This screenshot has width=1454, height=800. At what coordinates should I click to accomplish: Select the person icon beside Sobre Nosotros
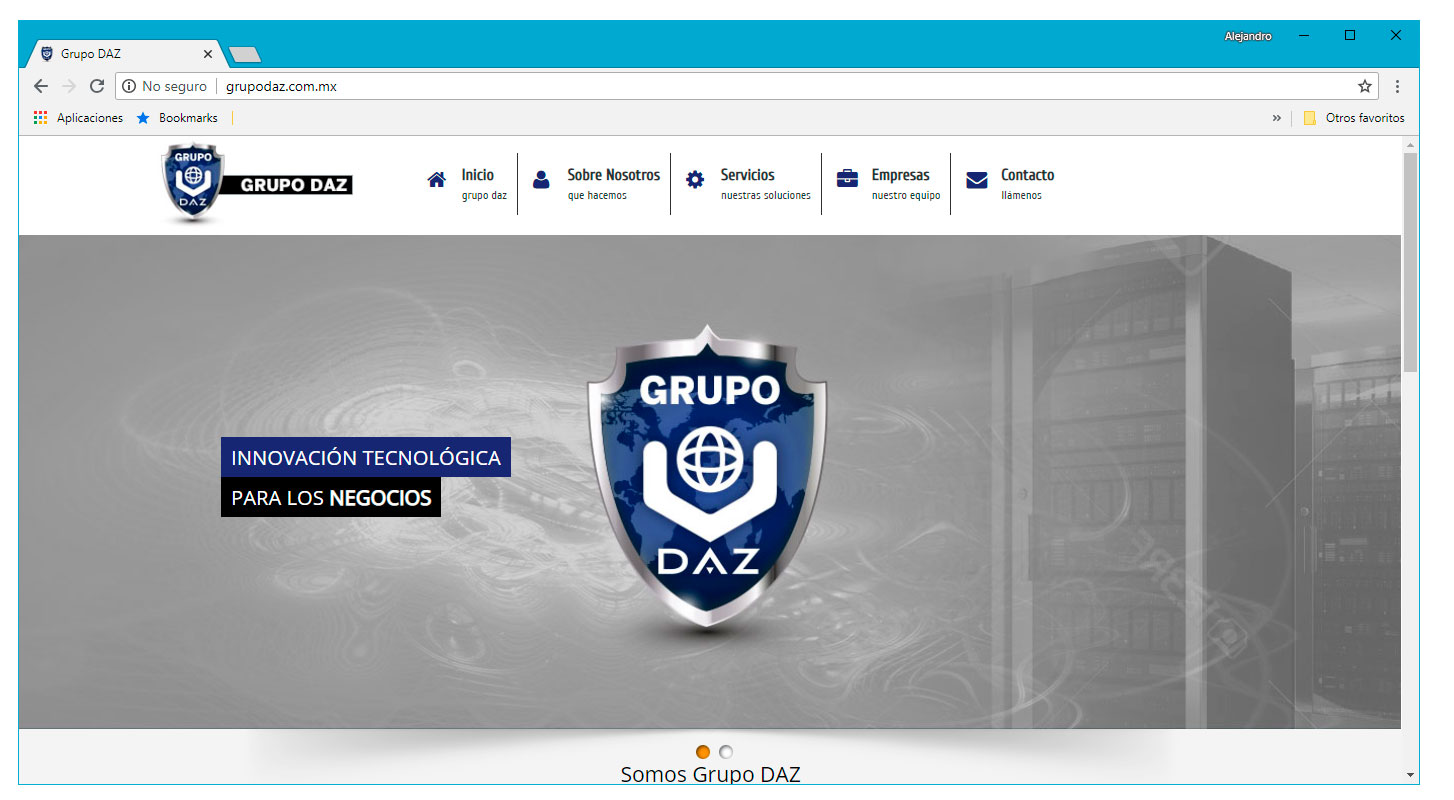[x=541, y=178]
